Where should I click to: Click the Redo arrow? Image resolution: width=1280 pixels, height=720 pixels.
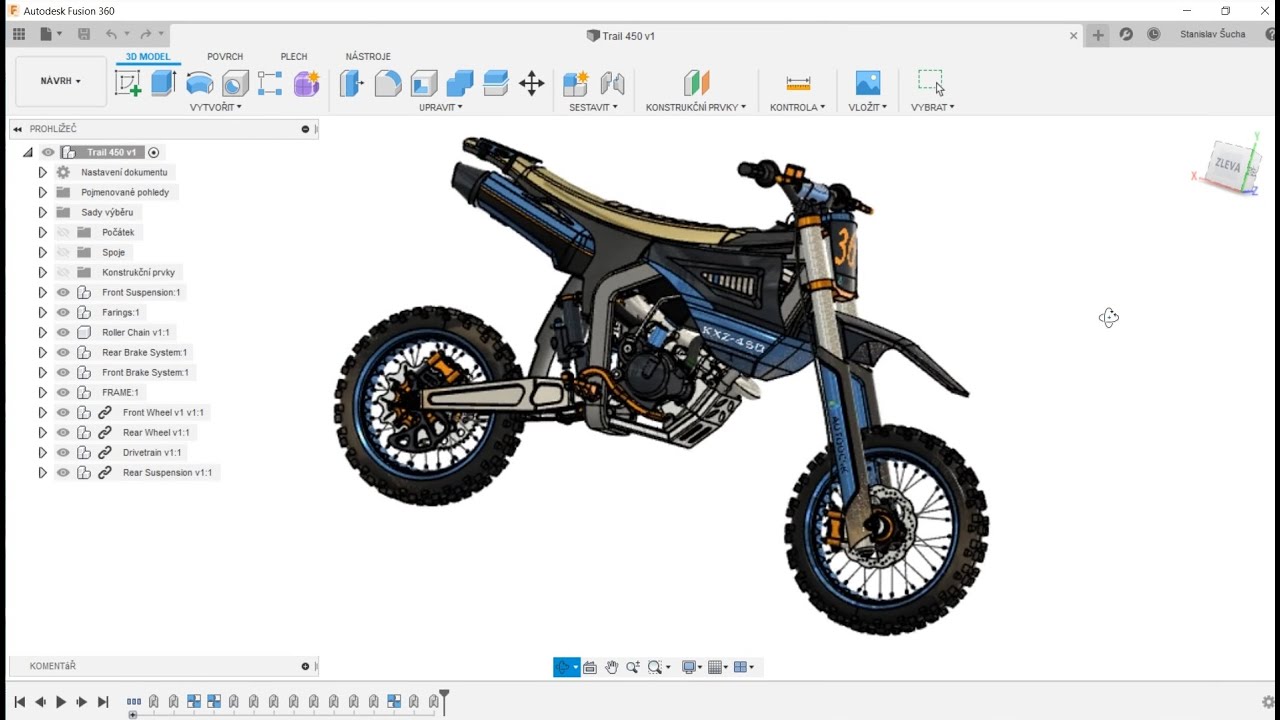(146, 35)
